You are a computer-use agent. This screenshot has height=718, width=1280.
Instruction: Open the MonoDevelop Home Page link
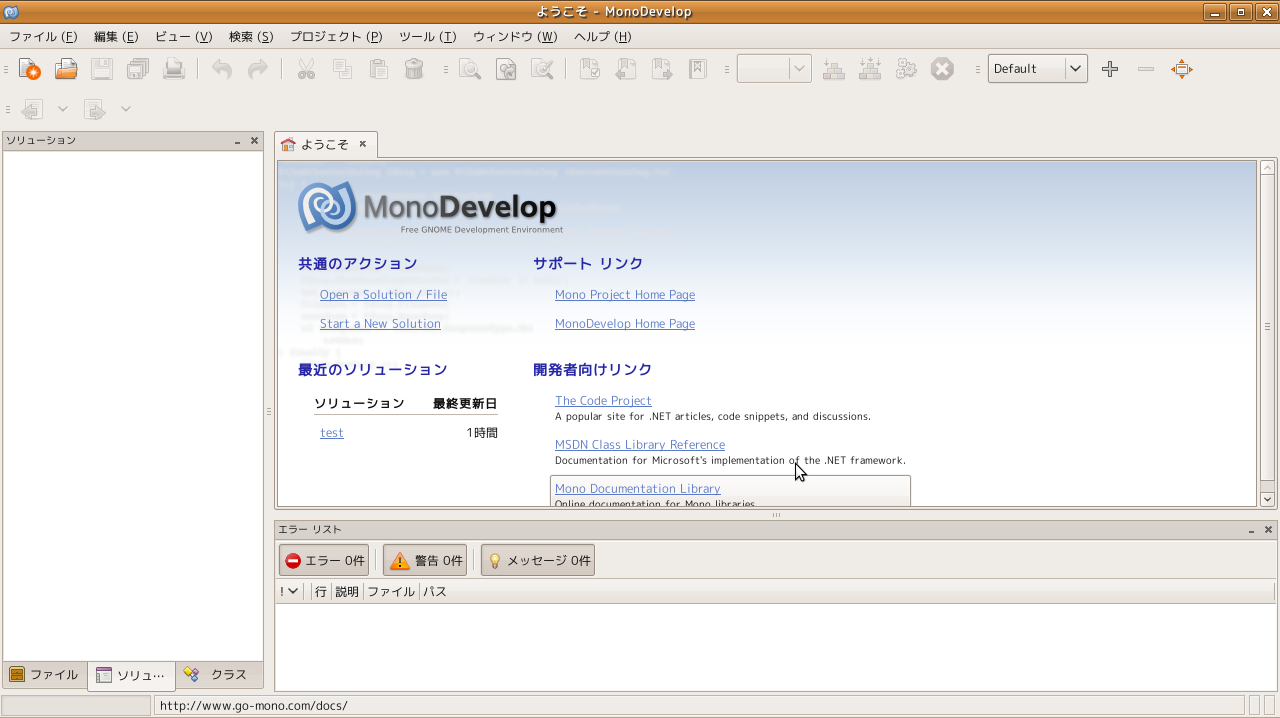coord(625,324)
